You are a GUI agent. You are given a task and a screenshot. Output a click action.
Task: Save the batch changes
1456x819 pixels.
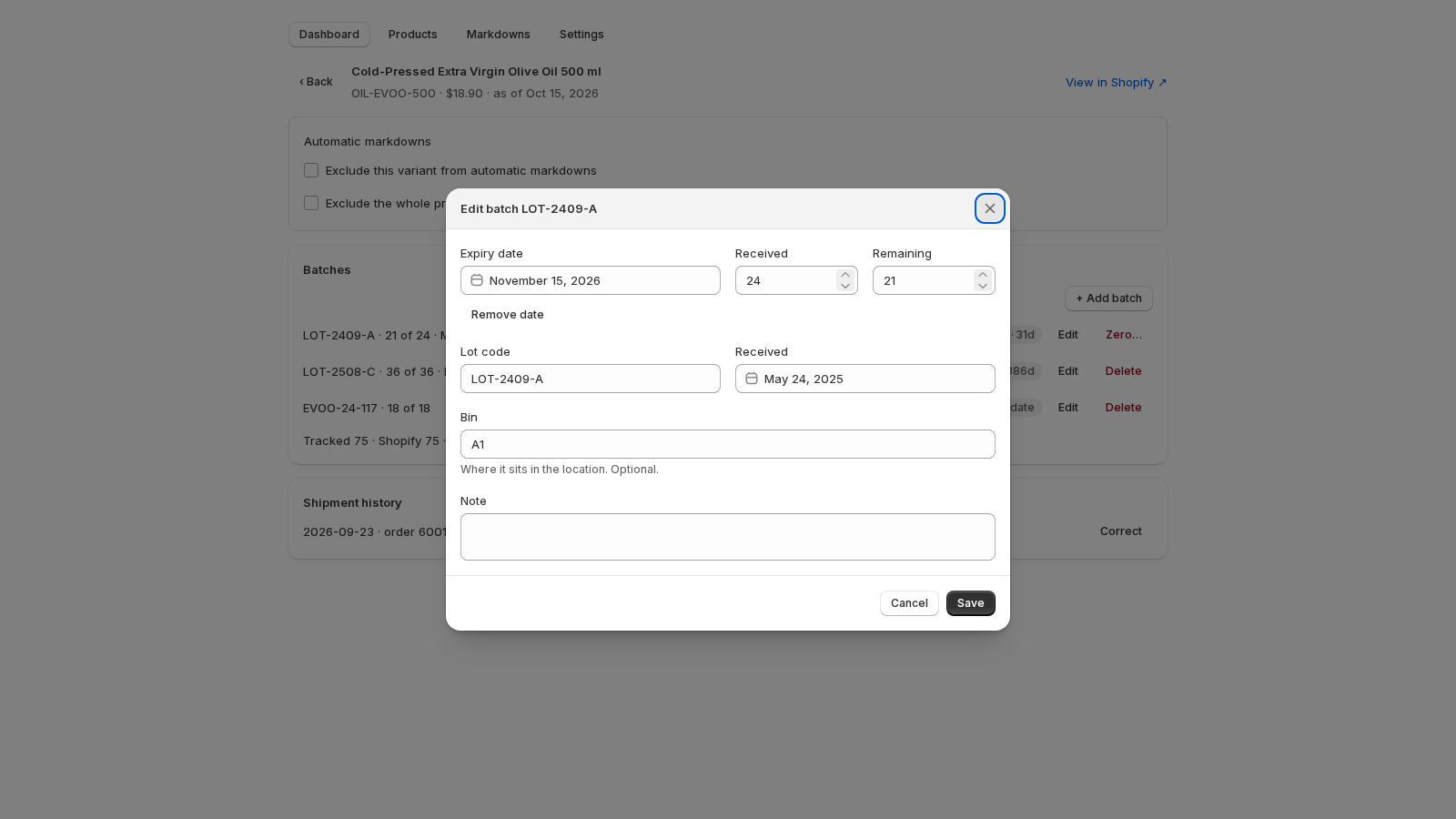(x=971, y=603)
